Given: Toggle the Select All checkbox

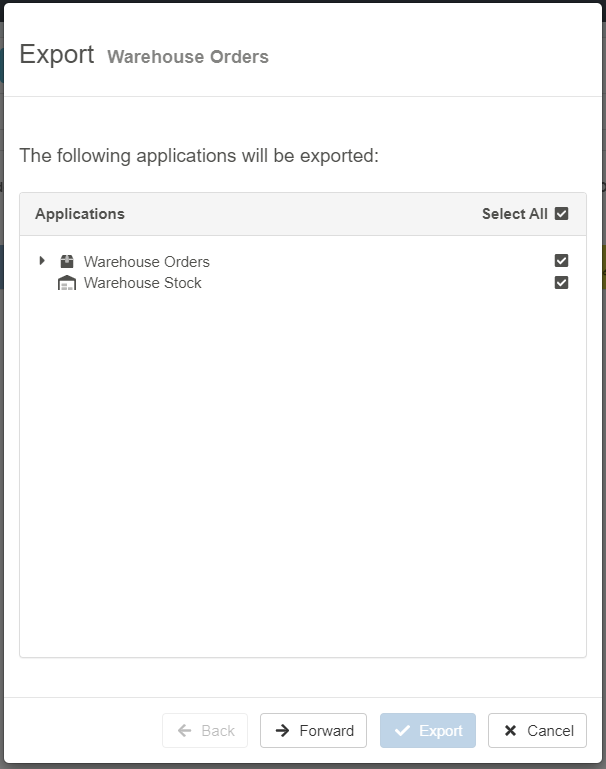Looking at the screenshot, I should coord(561,214).
